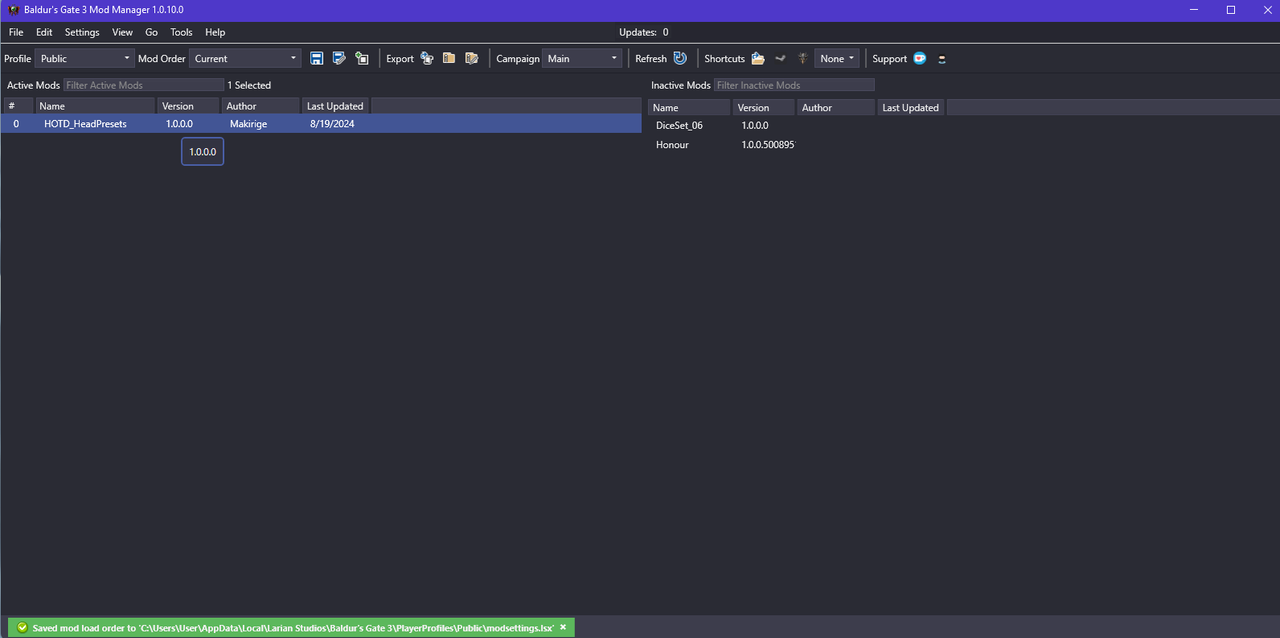Image resolution: width=1280 pixels, height=638 pixels.
Task: Open the Profile dropdown showing Public
Action: click(x=84, y=59)
